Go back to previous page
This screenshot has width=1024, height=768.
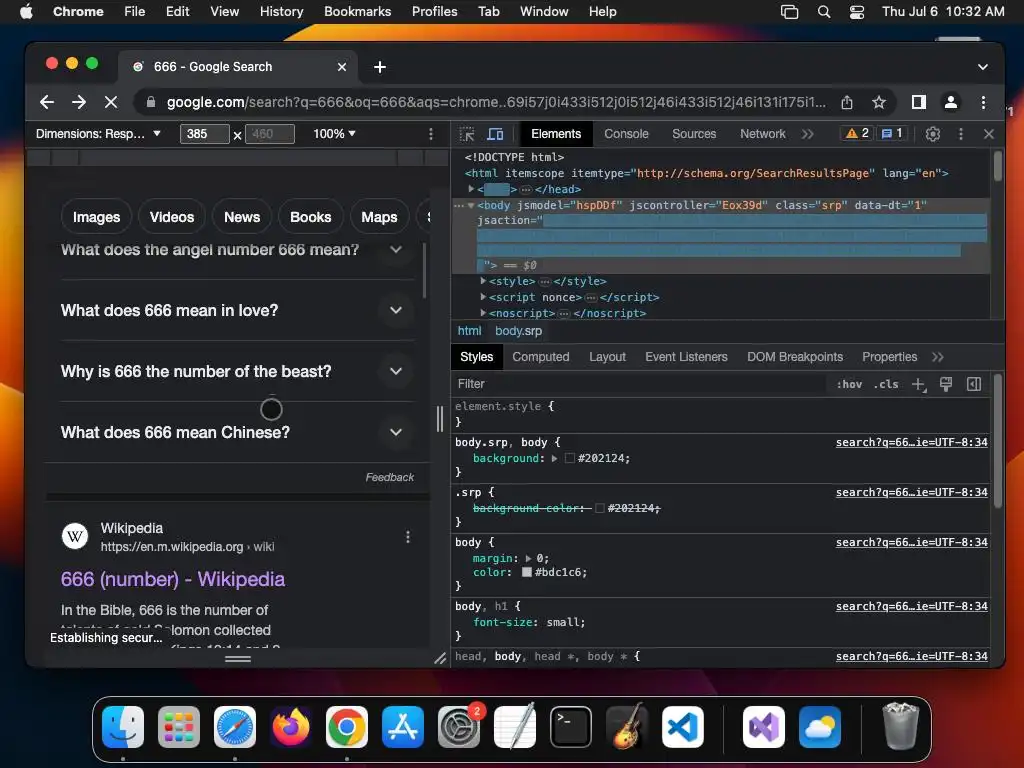point(47,103)
